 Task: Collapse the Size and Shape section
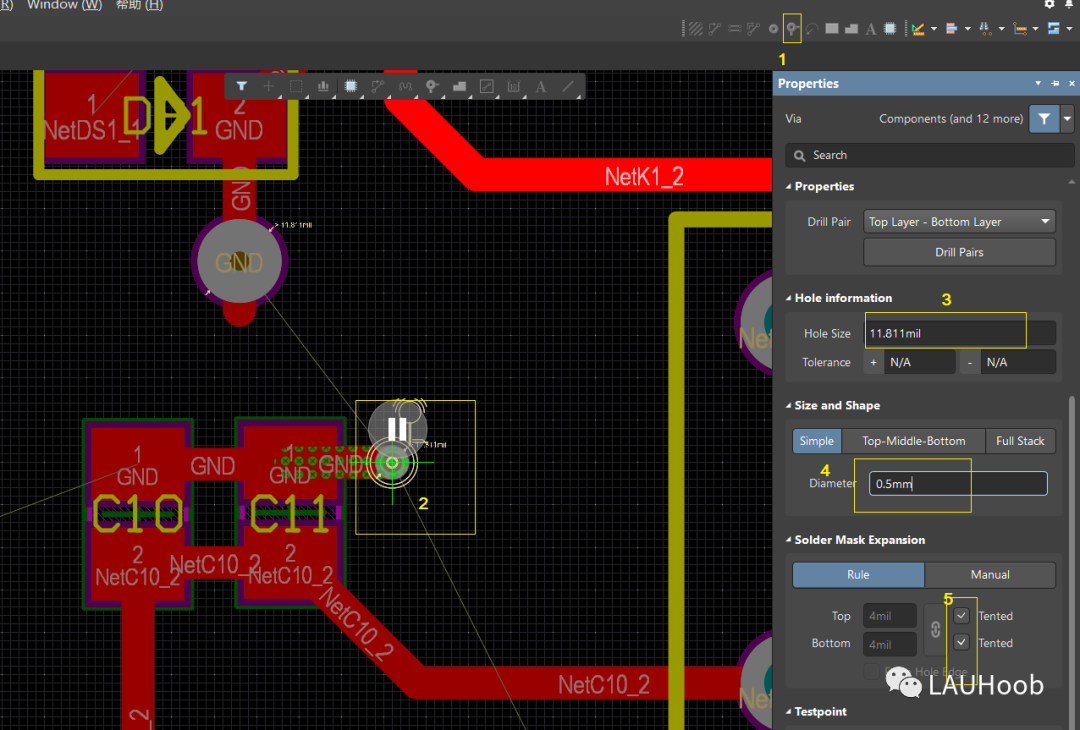[789, 406]
